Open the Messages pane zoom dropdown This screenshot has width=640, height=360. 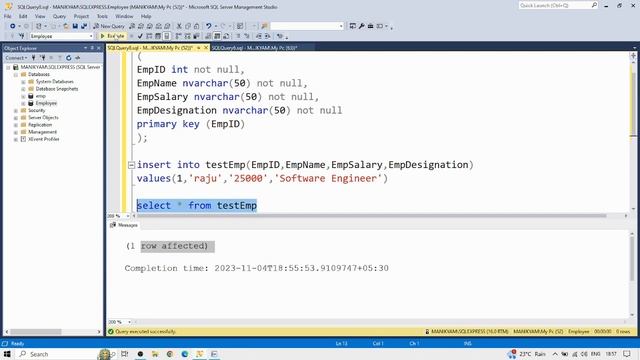(129, 322)
